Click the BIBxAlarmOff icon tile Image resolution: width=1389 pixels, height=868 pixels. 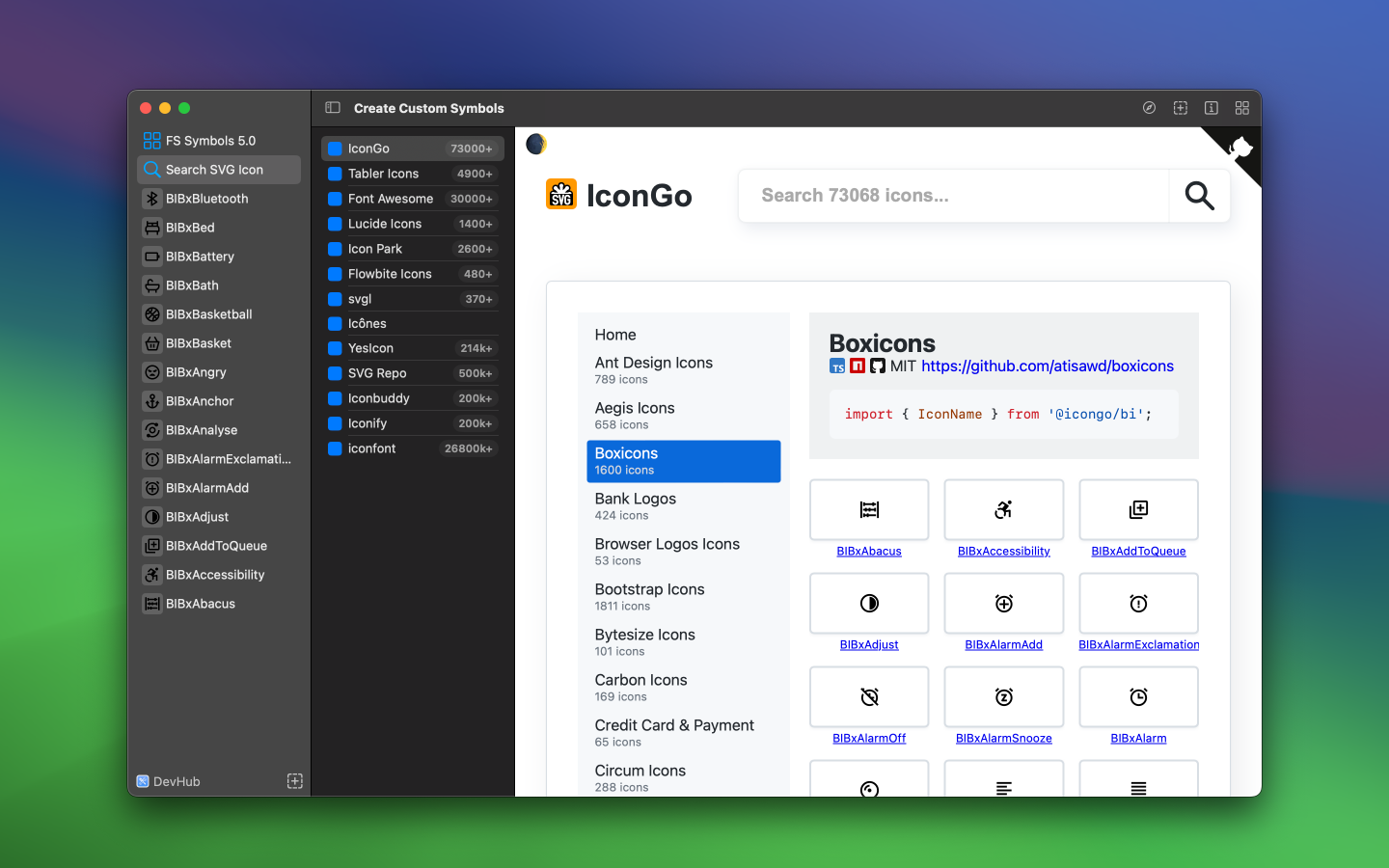click(869, 696)
